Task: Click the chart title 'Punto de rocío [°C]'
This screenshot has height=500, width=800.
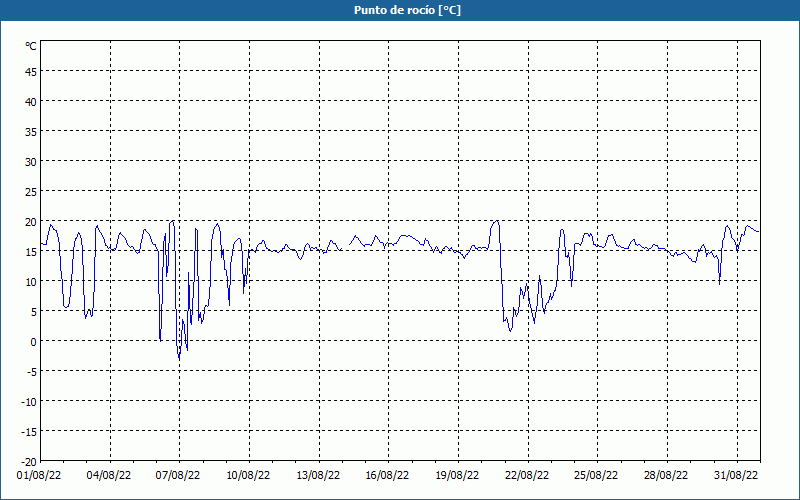Action: pyautogui.click(x=407, y=10)
